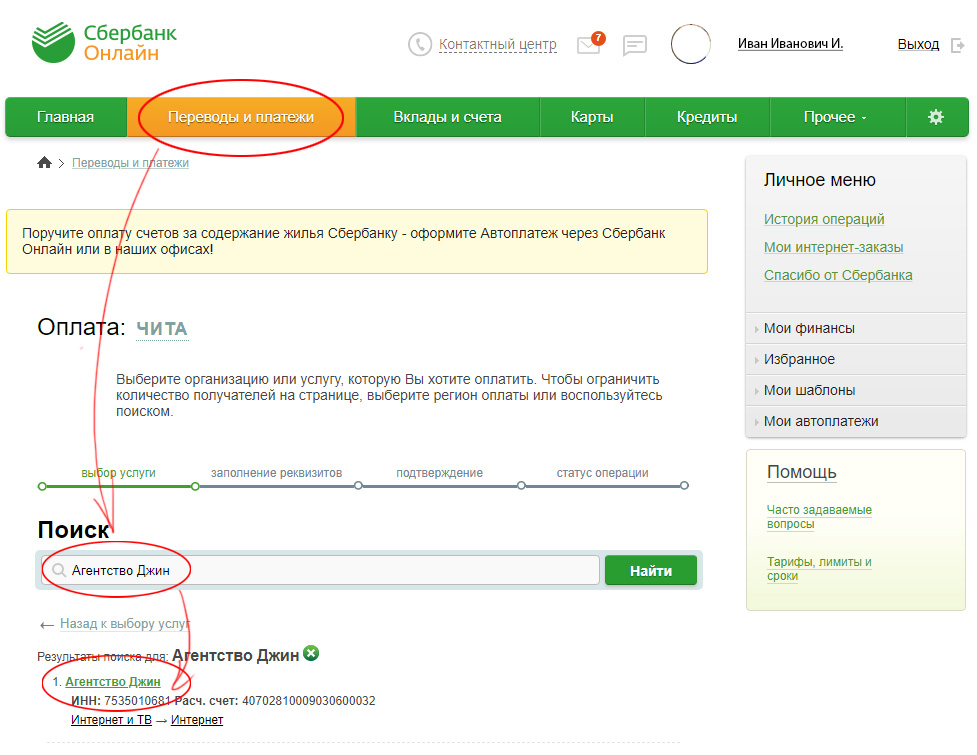This screenshot has width=977, height=755.
Task: Click the статус операции progress step
Action: (603, 473)
